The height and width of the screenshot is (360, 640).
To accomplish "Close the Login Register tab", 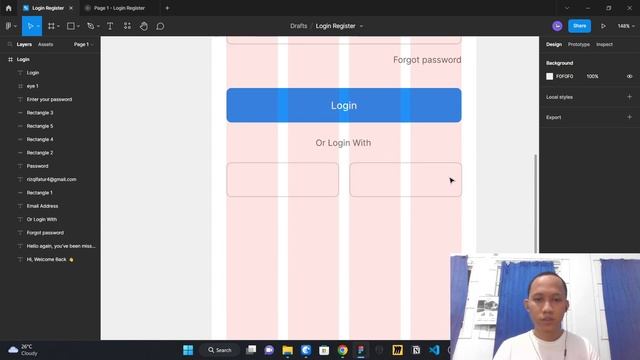I will tap(71, 8).
